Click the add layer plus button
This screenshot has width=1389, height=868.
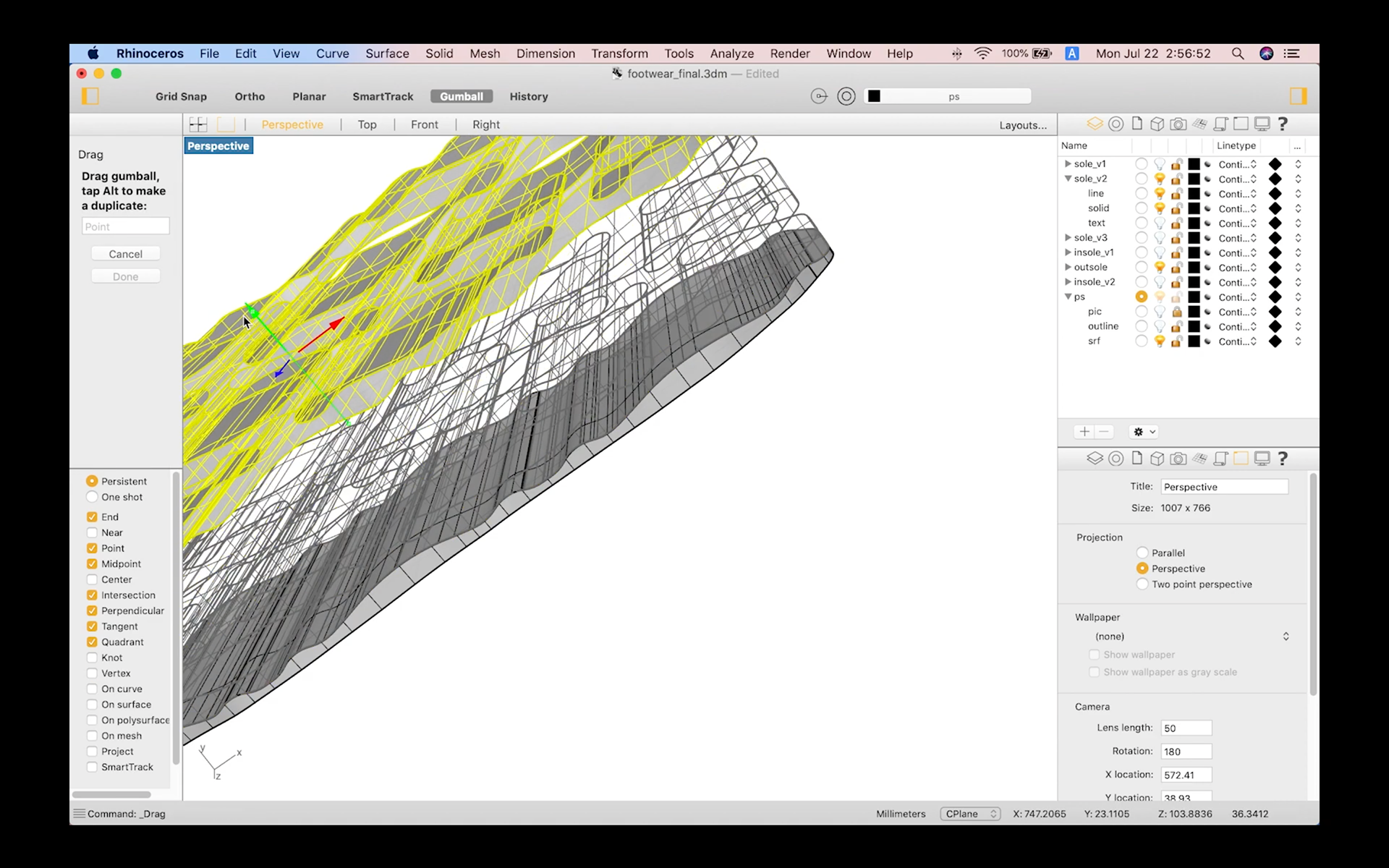[x=1084, y=432]
